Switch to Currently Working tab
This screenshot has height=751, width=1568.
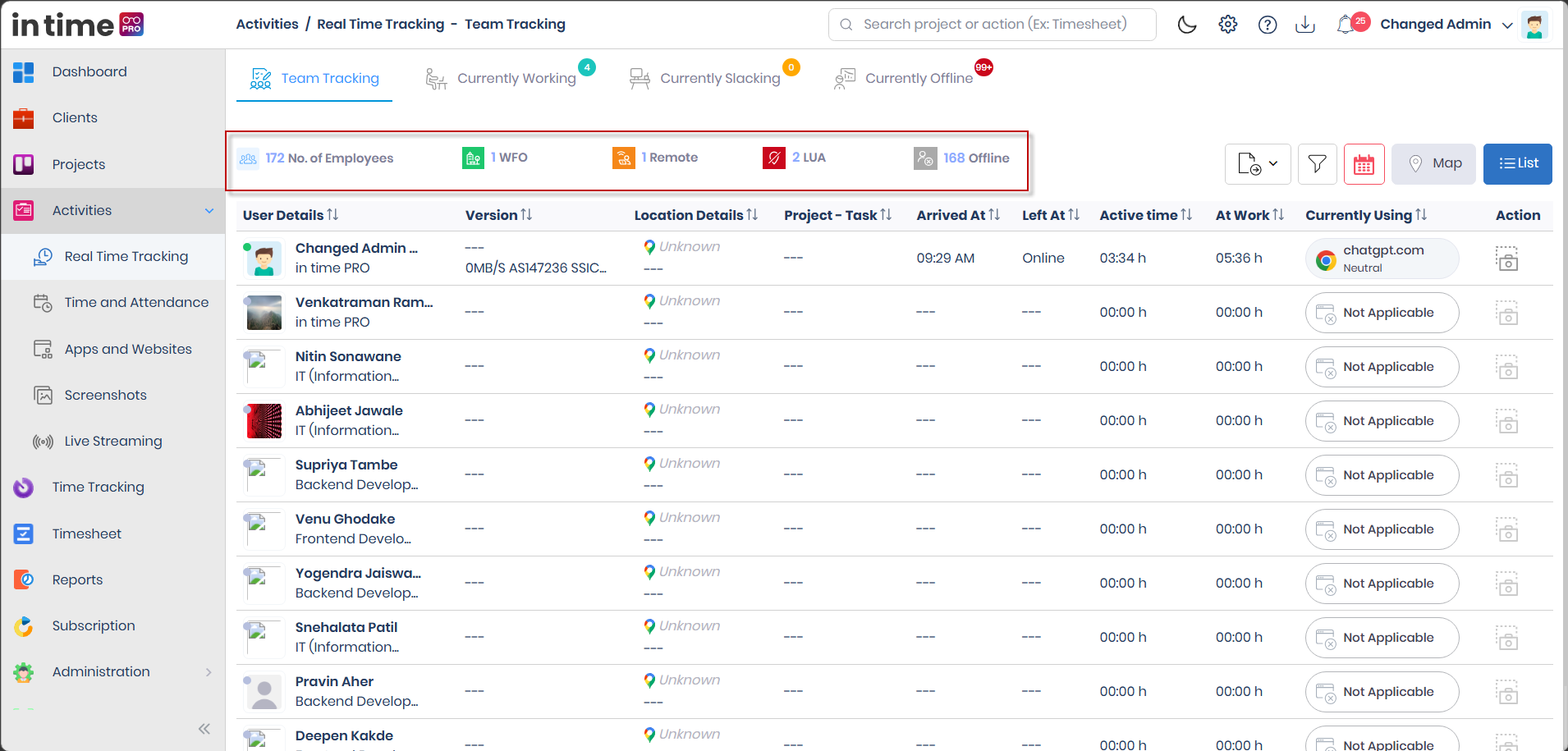click(x=509, y=78)
